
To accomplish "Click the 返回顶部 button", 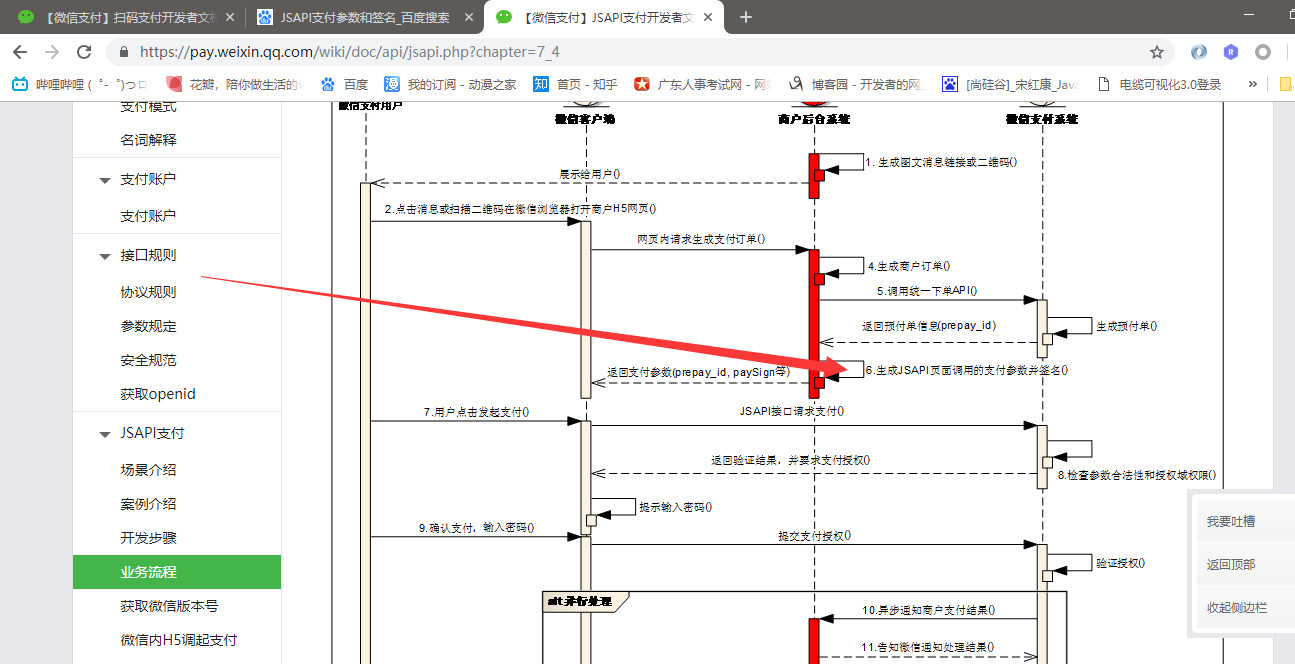I will coord(1245,565).
